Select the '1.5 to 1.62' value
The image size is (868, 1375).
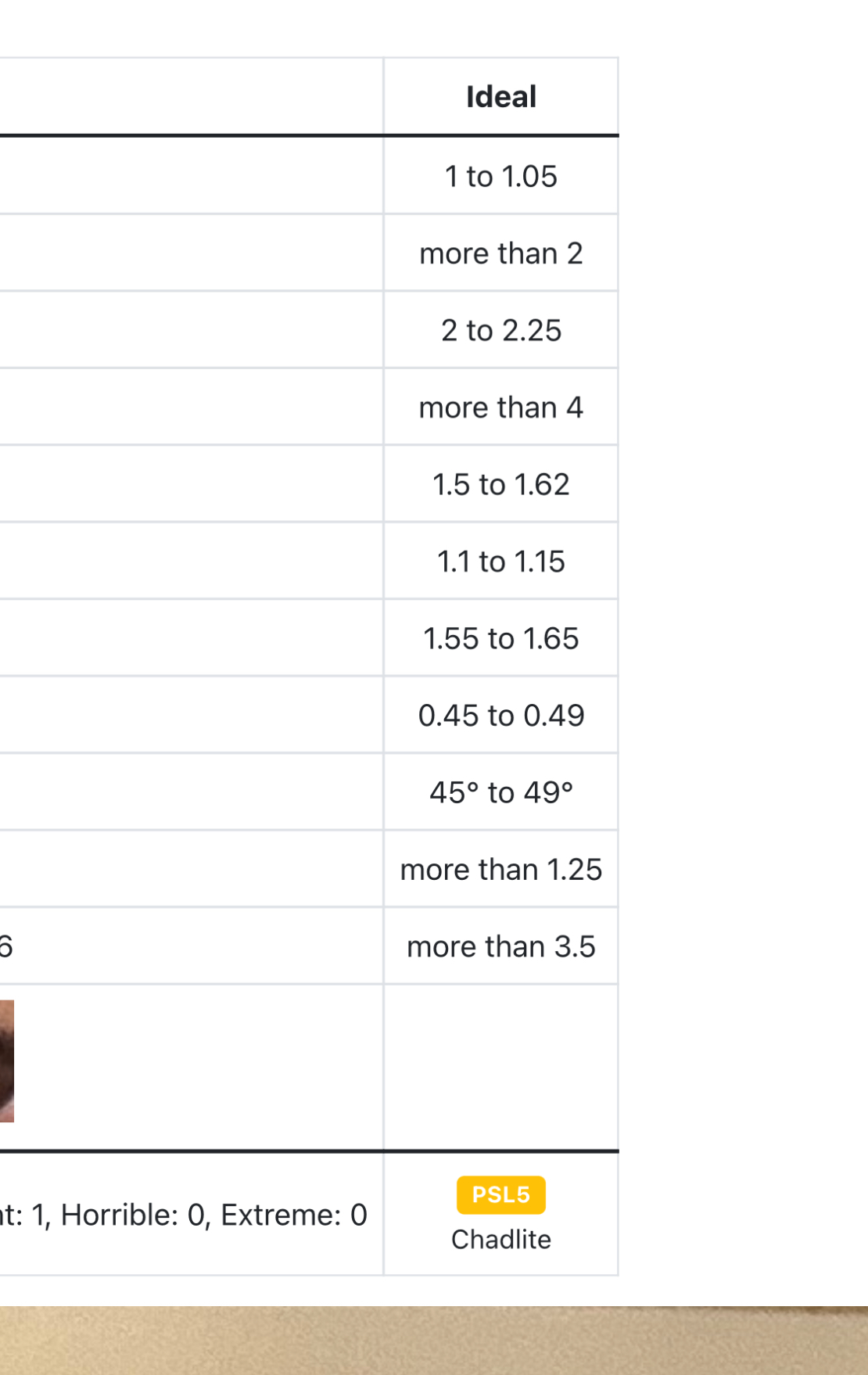(x=500, y=485)
